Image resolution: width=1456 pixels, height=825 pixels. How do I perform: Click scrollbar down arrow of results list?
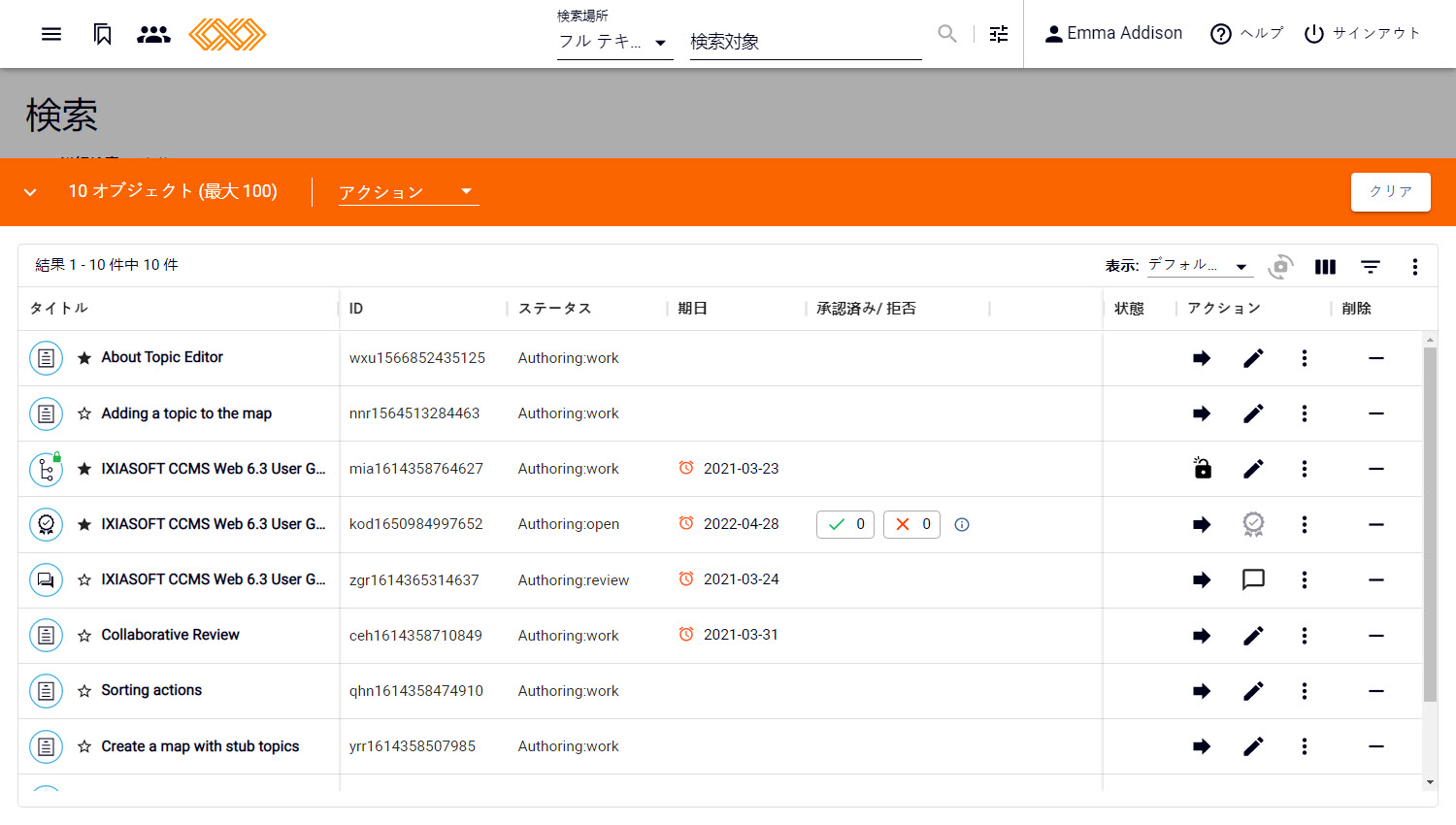pyautogui.click(x=1430, y=782)
